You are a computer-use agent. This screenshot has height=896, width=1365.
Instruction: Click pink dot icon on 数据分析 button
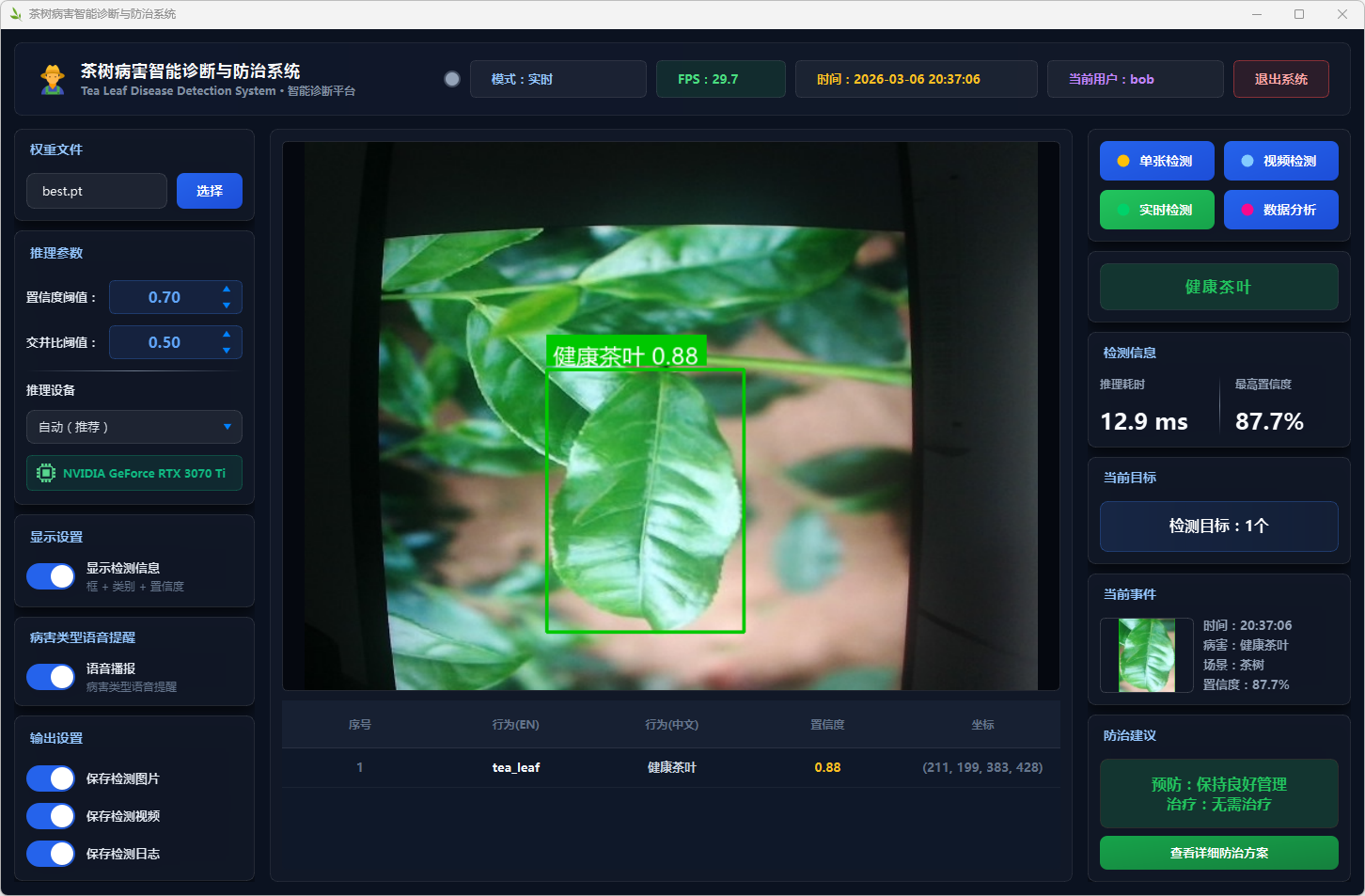1247,210
